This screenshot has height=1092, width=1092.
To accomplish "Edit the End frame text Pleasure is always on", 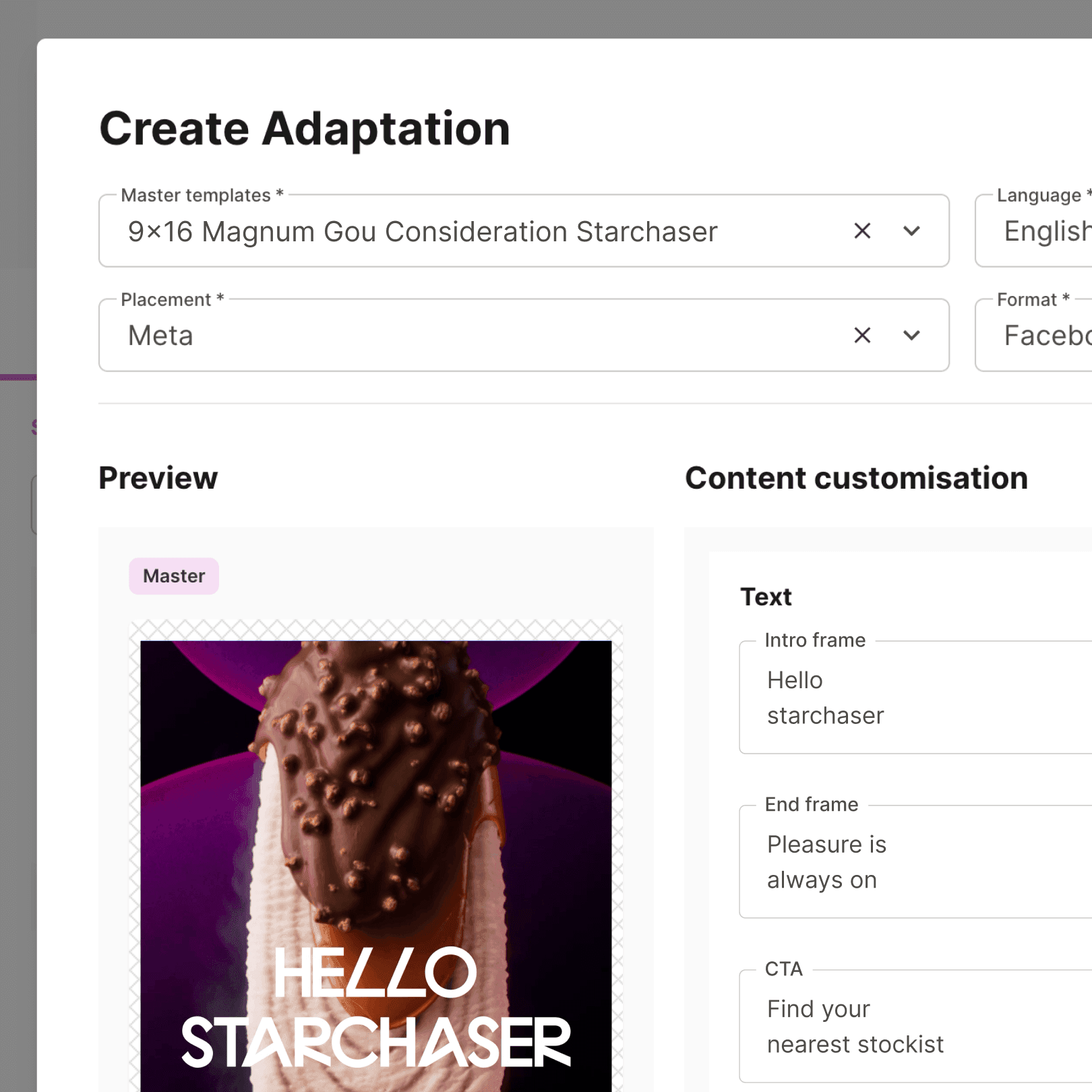I will 876,861.
